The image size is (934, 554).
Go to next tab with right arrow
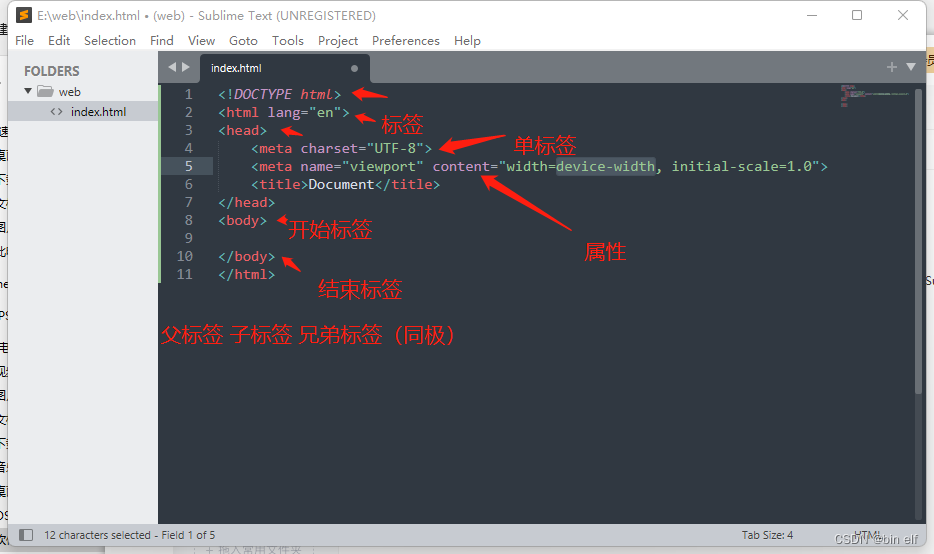coord(186,67)
